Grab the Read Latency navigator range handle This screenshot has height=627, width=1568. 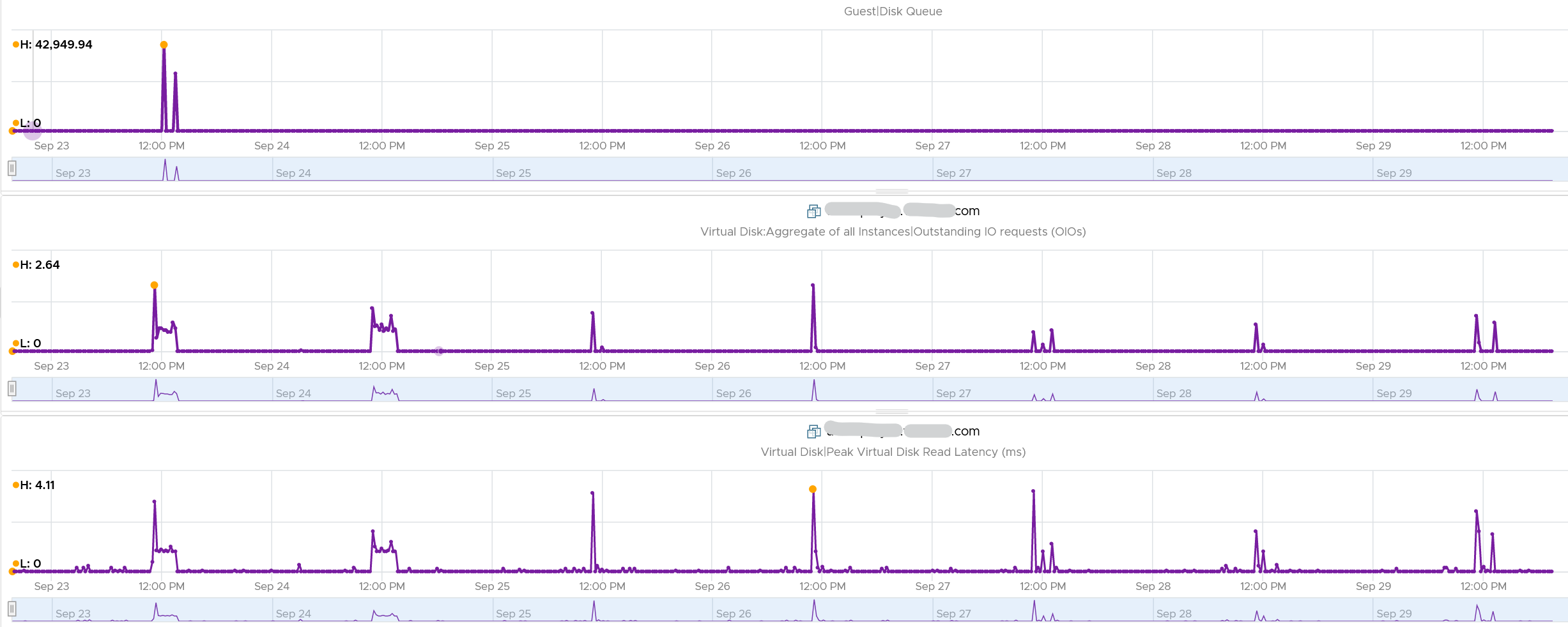tap(12, 609)
